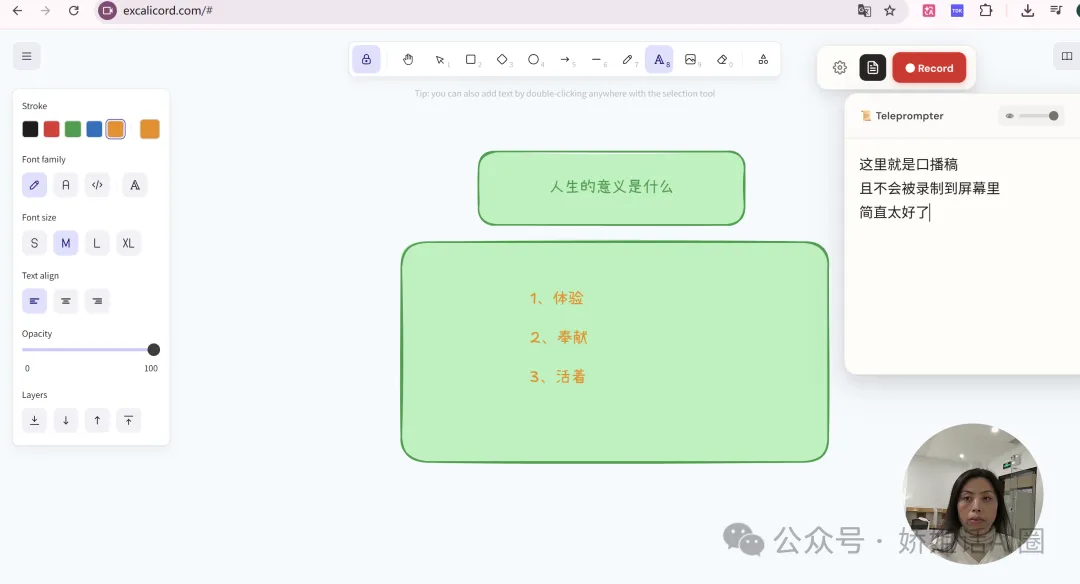Activate the Text tool
Viewport: 1080px width, 584px height.
[x=660, y=59]
